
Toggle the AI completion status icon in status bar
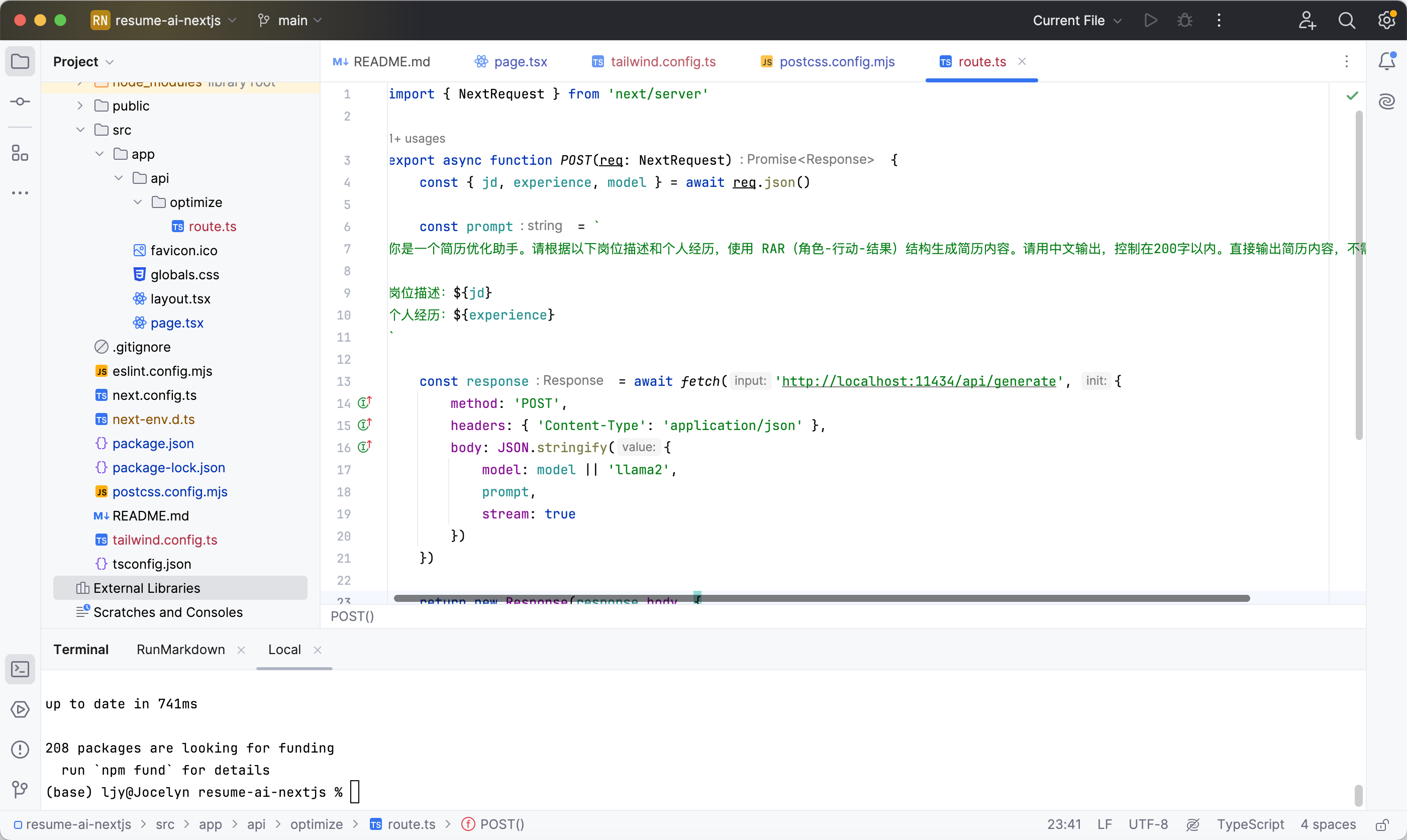point(1192,824)
